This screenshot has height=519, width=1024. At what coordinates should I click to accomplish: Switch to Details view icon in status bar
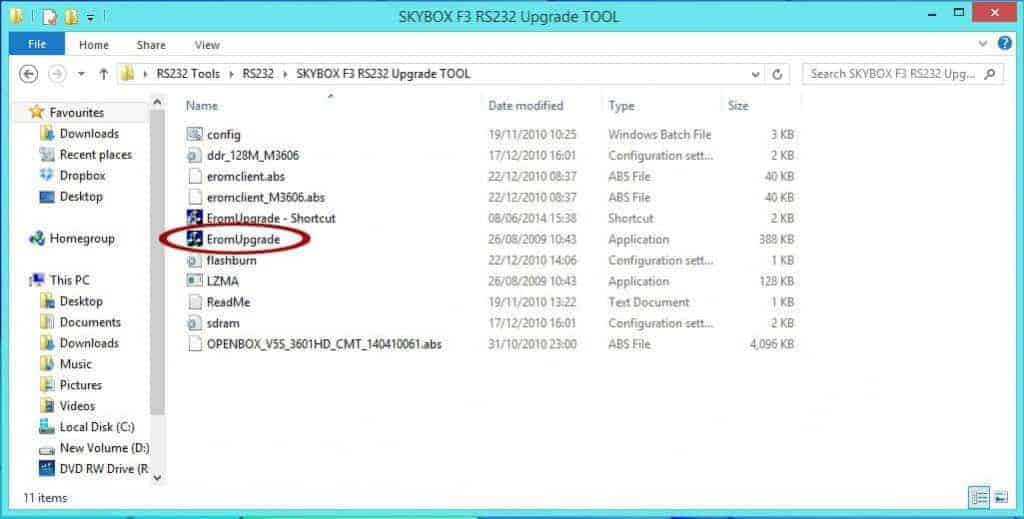(x=979, y=497)
